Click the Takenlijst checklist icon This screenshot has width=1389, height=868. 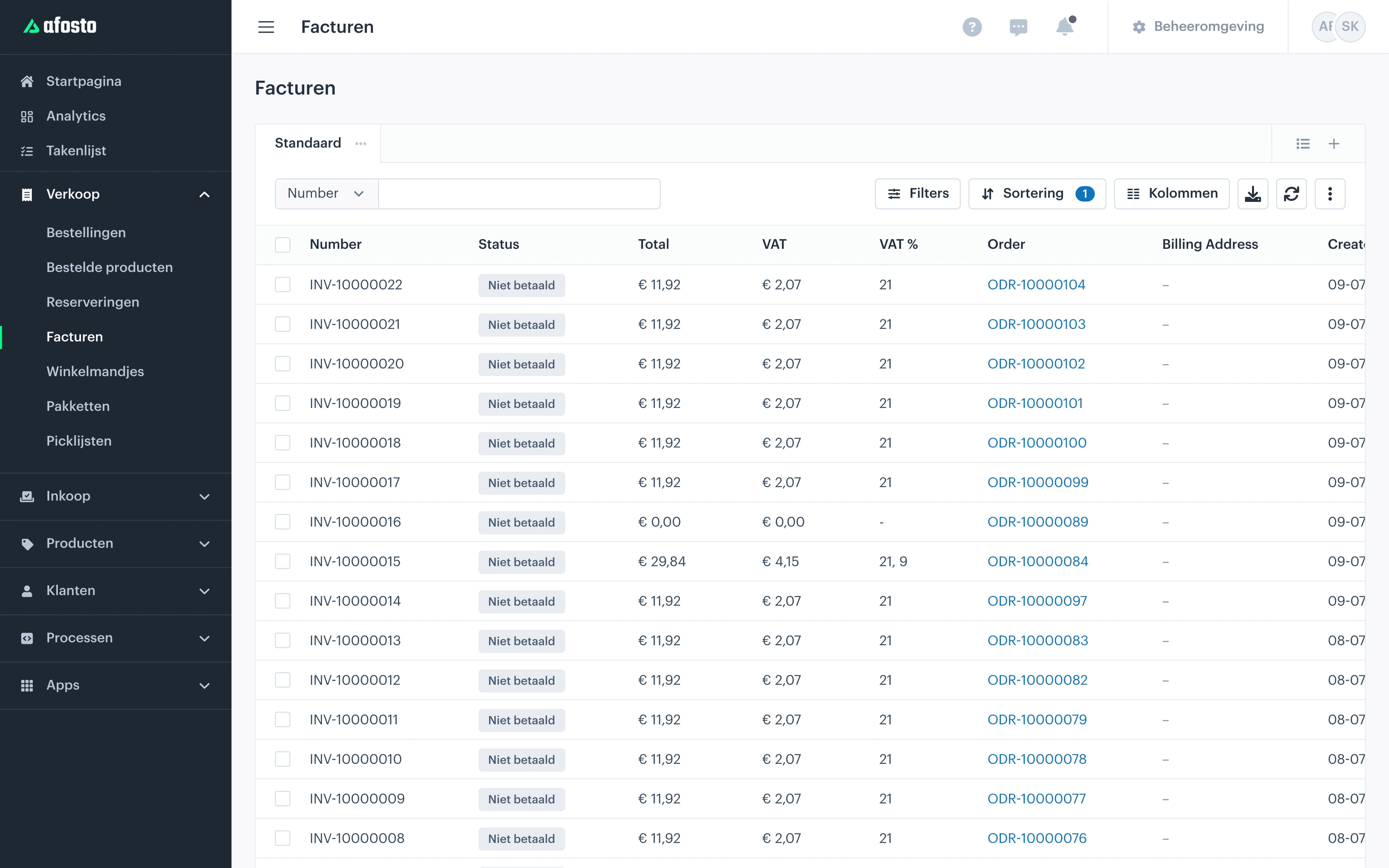[27, 151]
